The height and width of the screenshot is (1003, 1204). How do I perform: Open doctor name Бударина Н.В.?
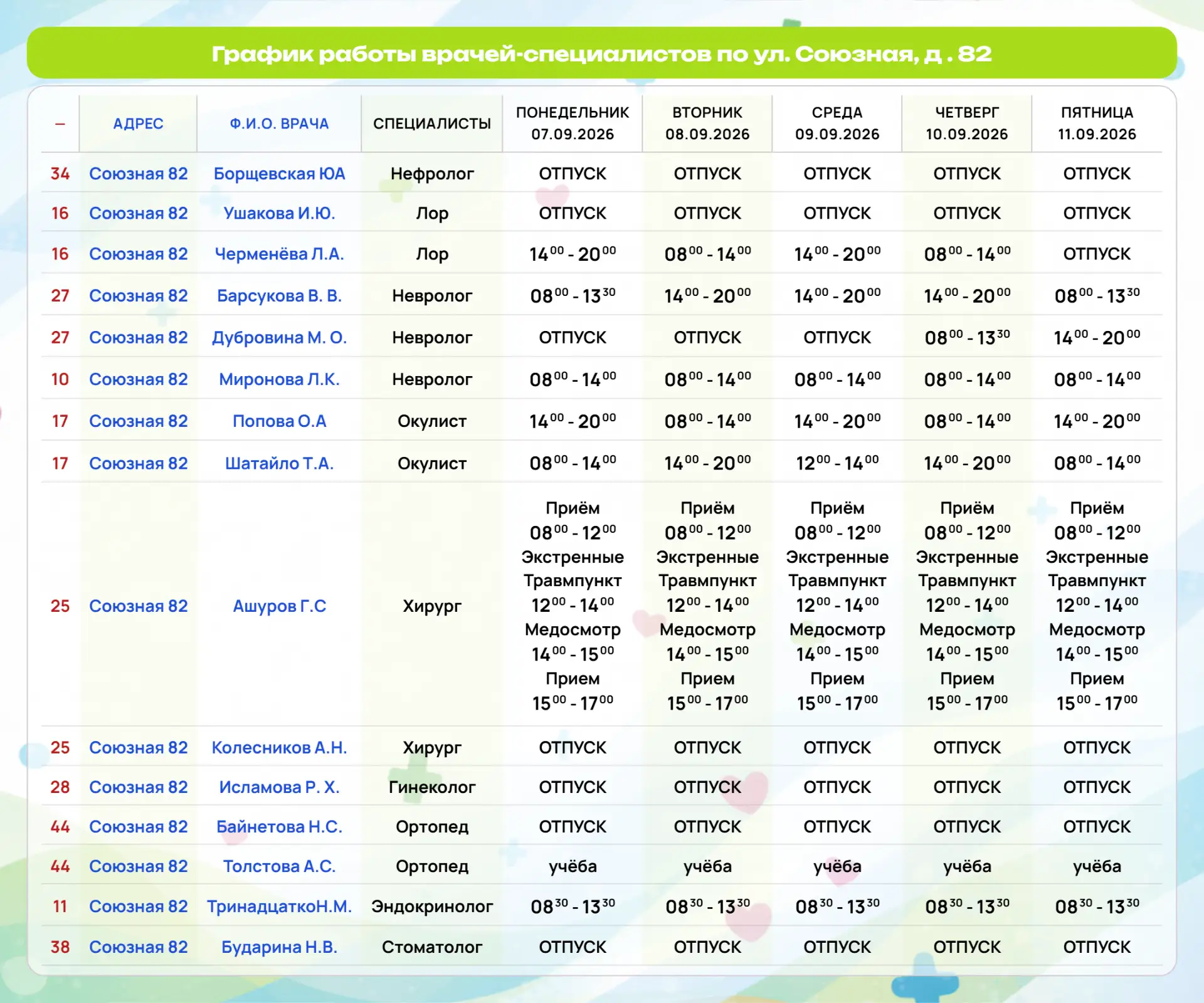pyautogui.click(x=279, y=947)
